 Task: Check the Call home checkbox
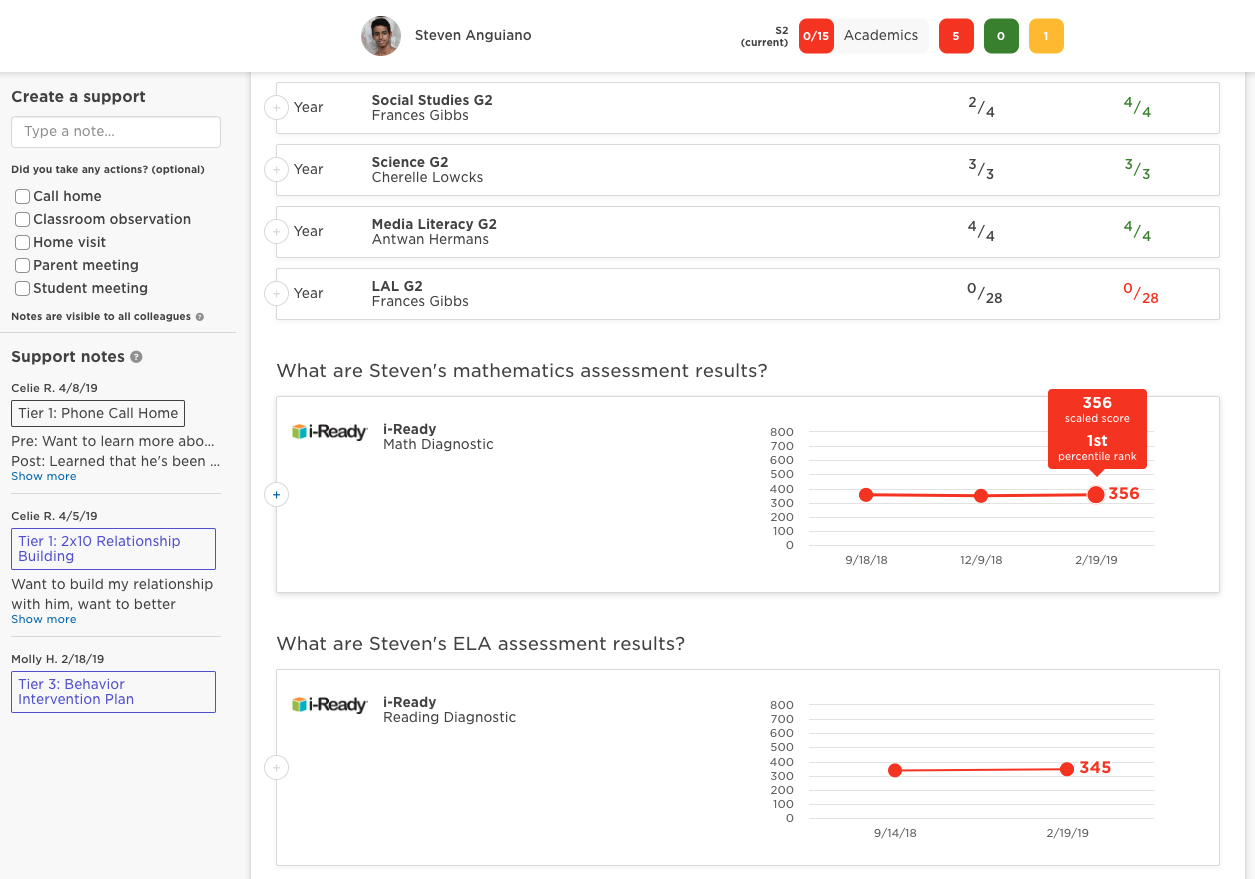(22, 197)
